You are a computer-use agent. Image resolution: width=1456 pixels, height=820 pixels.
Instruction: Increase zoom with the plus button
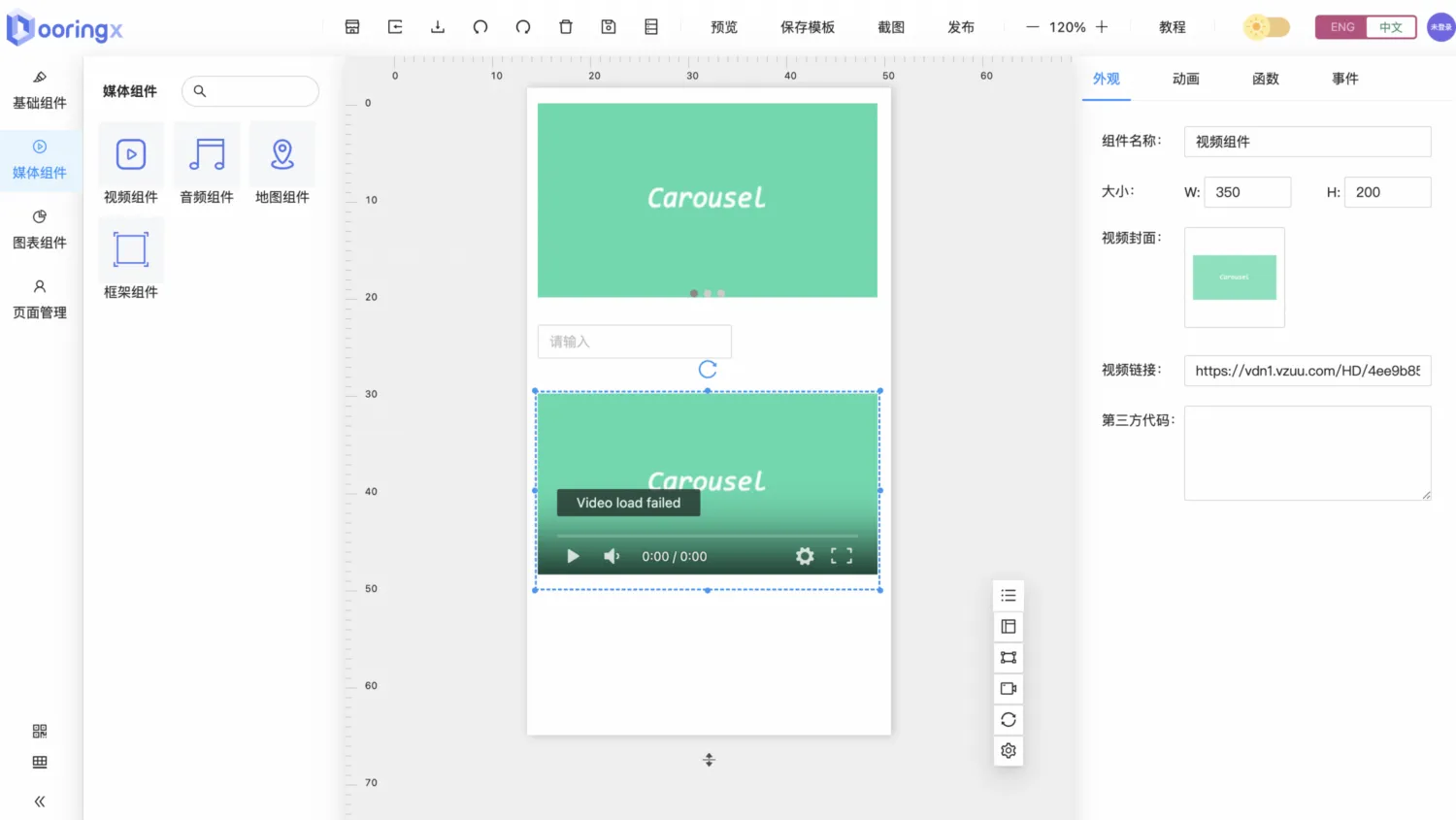1102,27
